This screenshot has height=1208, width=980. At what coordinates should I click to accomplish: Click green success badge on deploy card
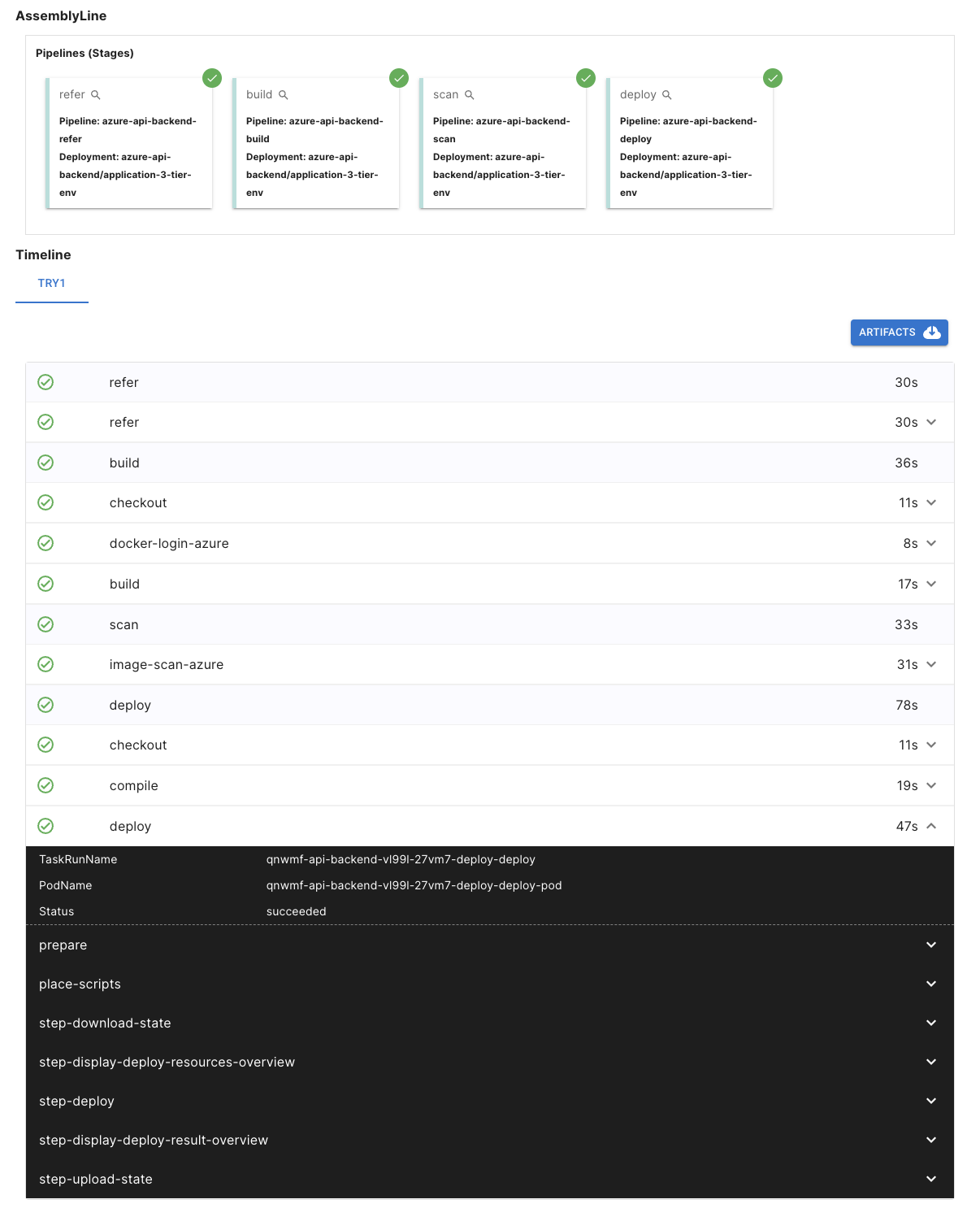773,78
